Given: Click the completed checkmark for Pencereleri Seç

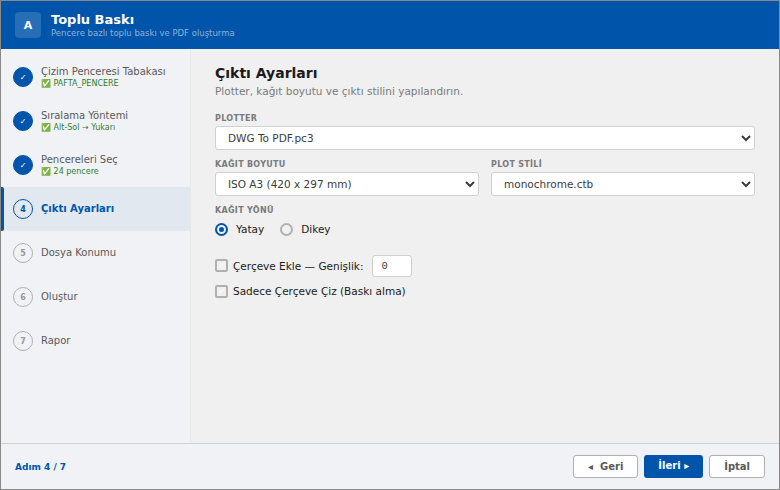Looking at the screenshot, I should (23, 165).
